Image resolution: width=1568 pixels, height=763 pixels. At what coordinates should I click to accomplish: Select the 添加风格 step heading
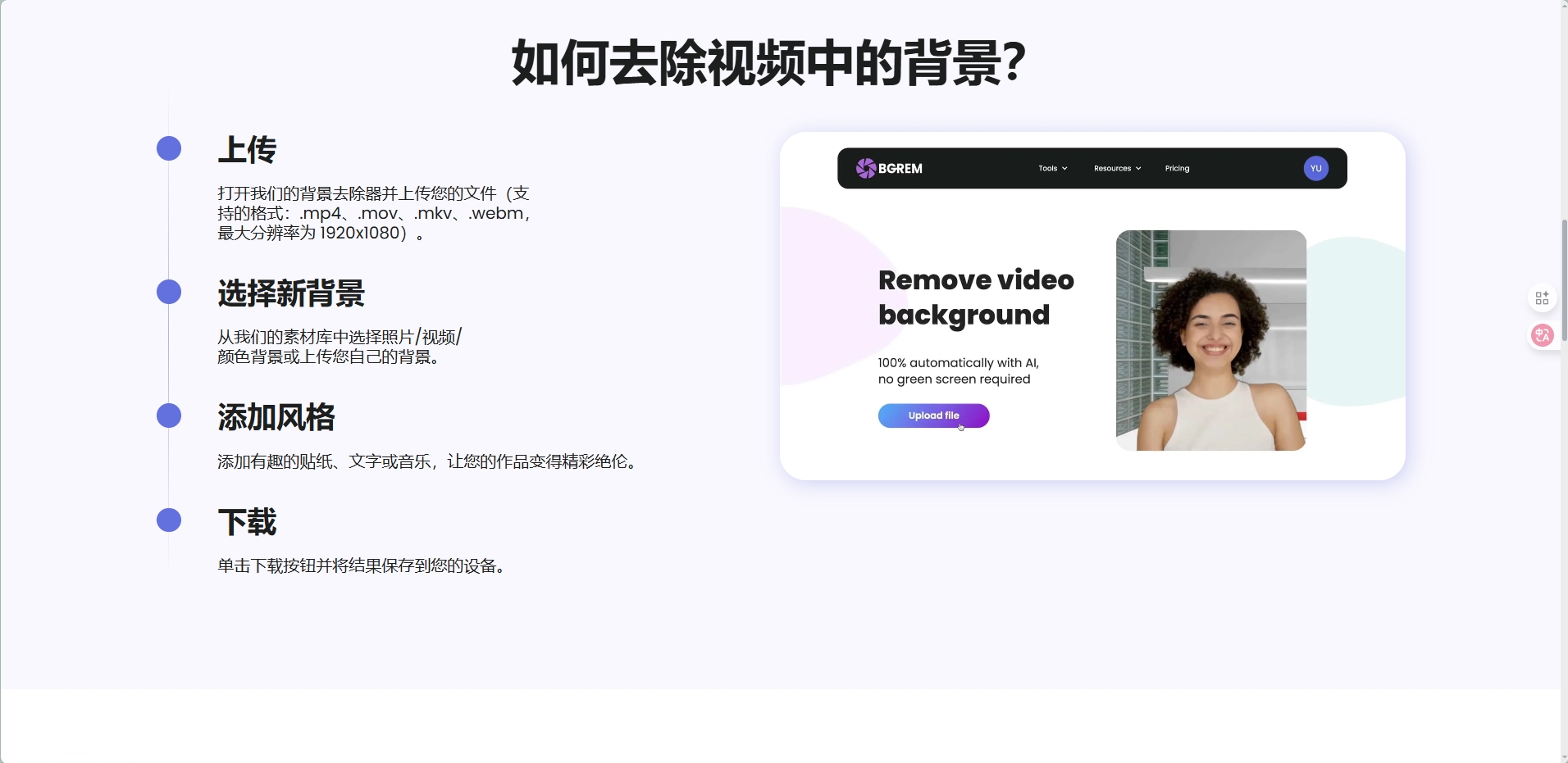(276, 417)
